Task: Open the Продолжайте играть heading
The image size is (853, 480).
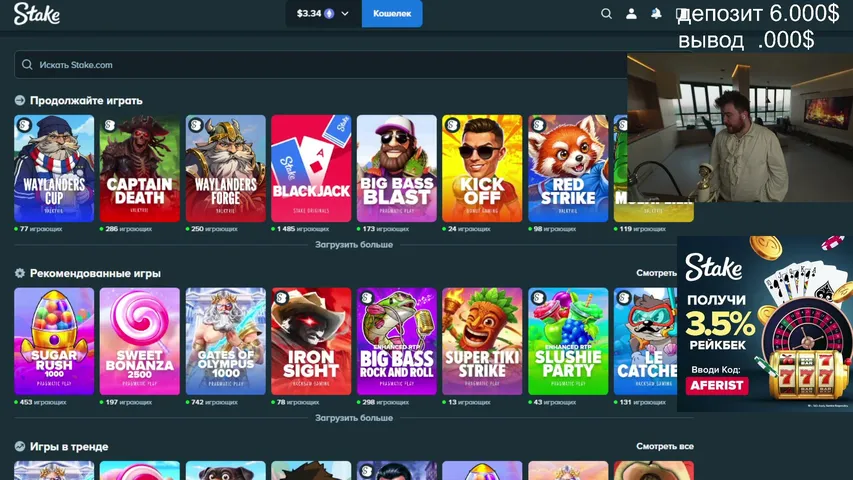Action: pos(86,101)
